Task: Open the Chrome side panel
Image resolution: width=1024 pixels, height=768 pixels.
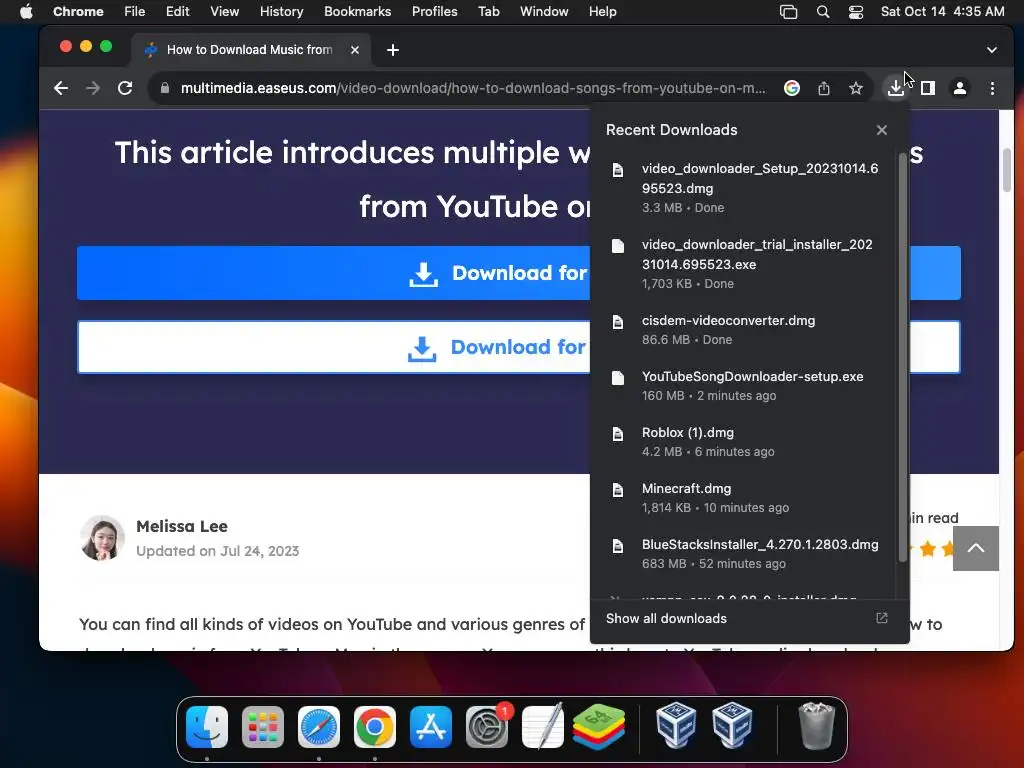Action: pos(927,88)
